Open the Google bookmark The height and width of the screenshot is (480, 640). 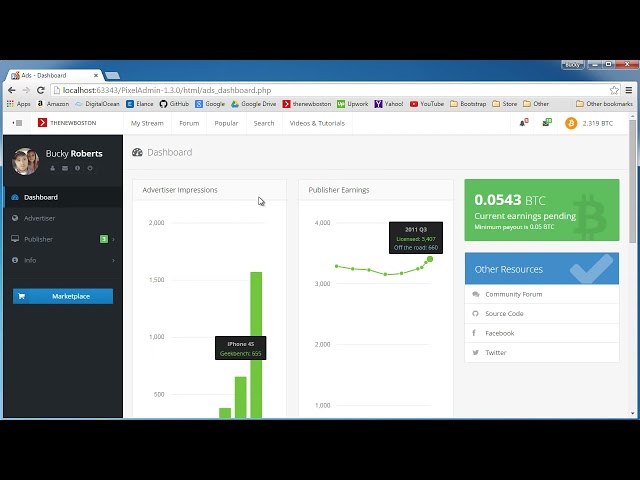210,104
